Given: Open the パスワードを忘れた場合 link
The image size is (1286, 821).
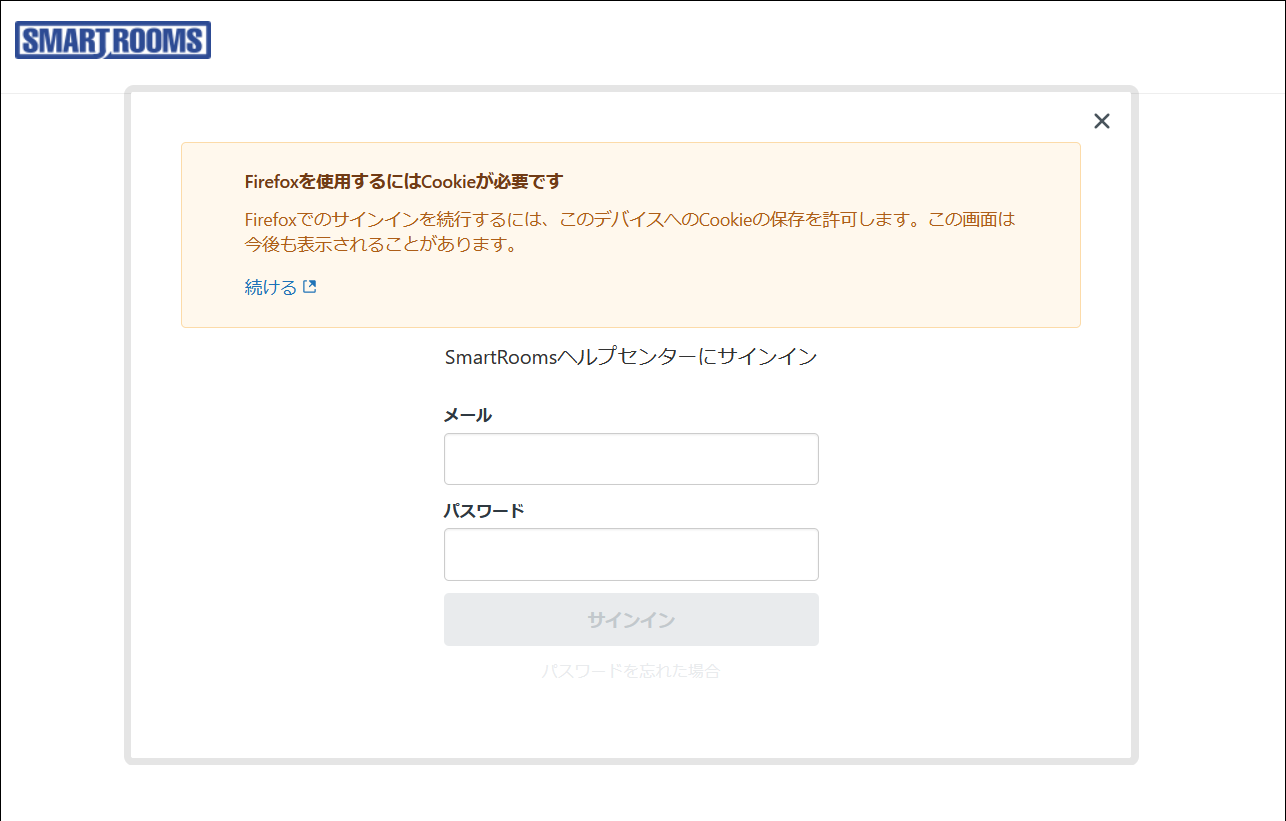Looking at the screenshot, I should pyautogui.click(x=631, y=671).
